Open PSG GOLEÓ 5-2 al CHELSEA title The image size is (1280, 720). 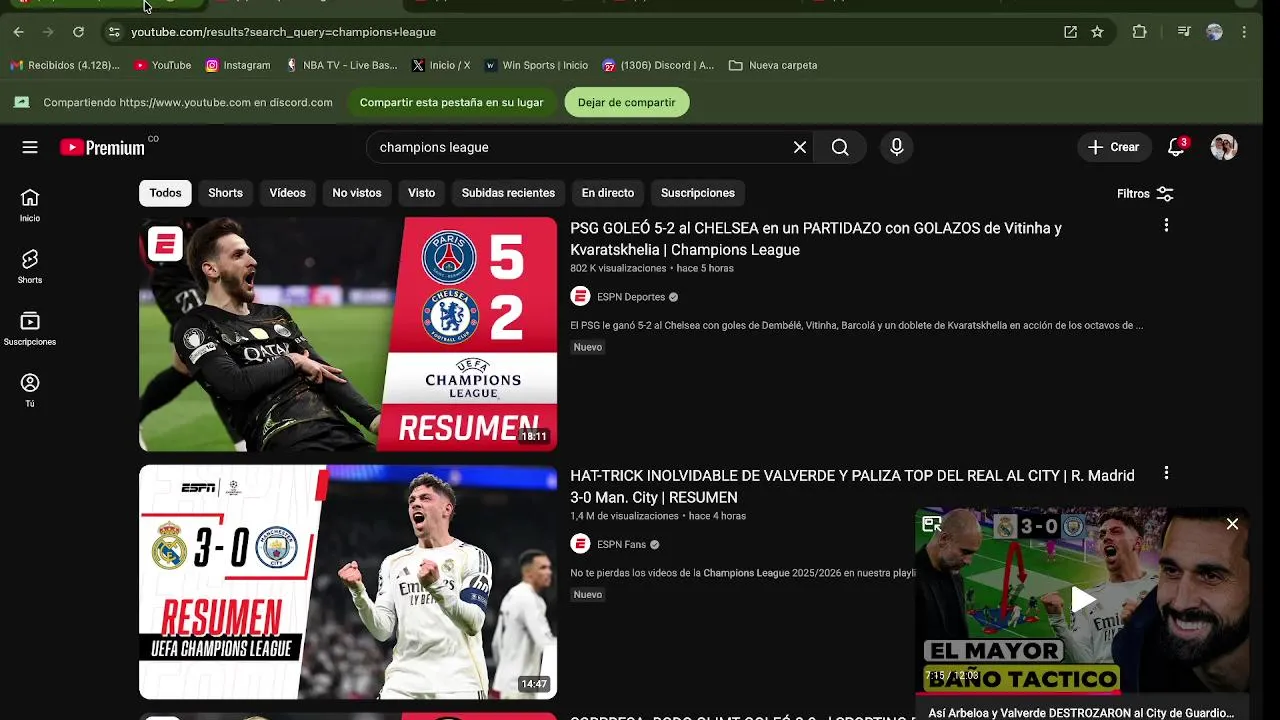(816, 239)
